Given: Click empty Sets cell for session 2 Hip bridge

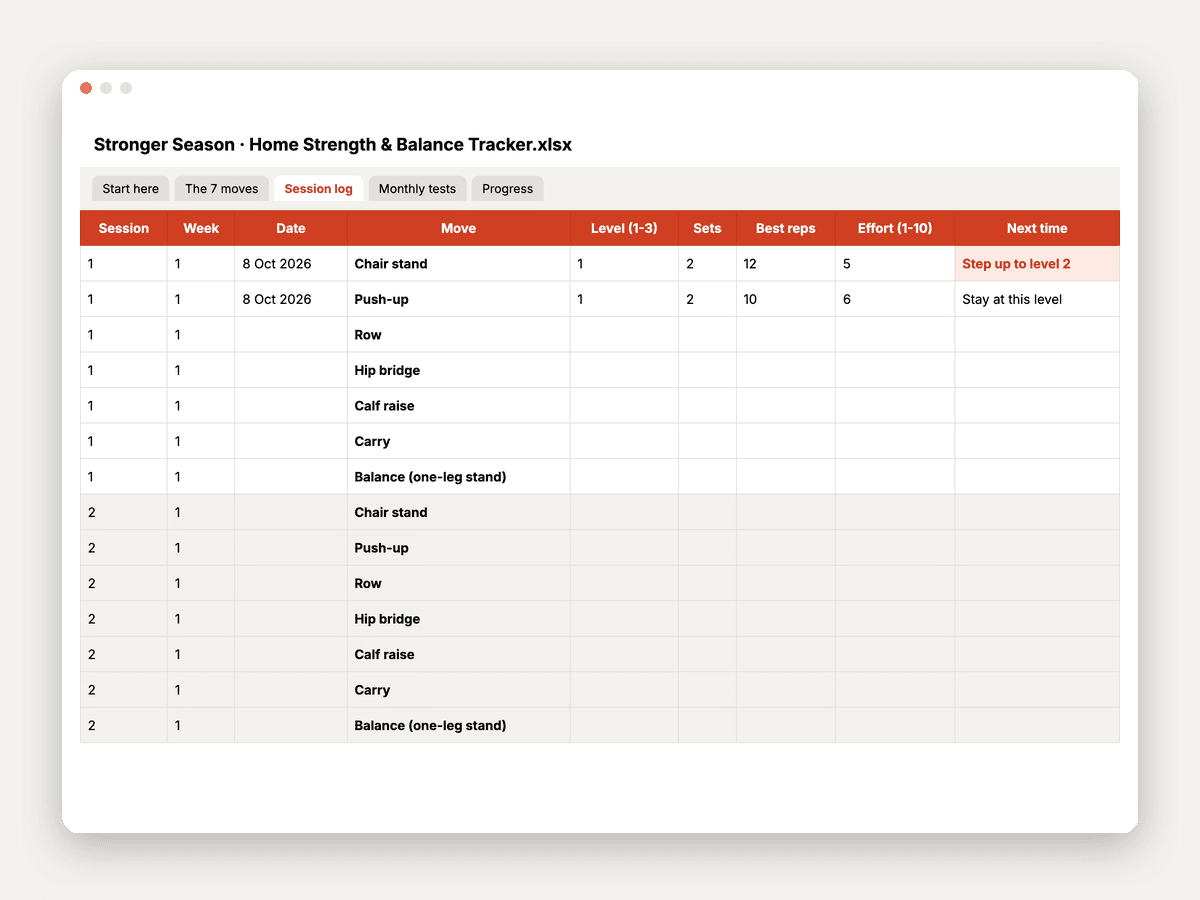Looking at the screenshot, I should [x=707, y=619].
